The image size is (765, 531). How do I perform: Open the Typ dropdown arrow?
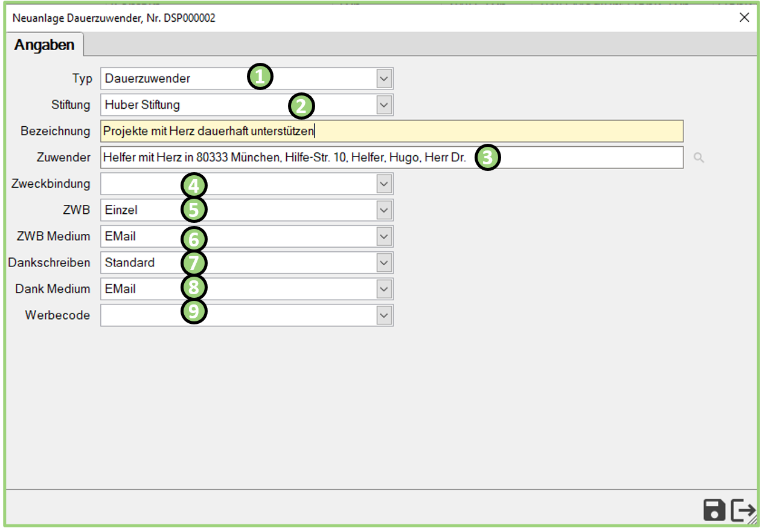(384, 78)
